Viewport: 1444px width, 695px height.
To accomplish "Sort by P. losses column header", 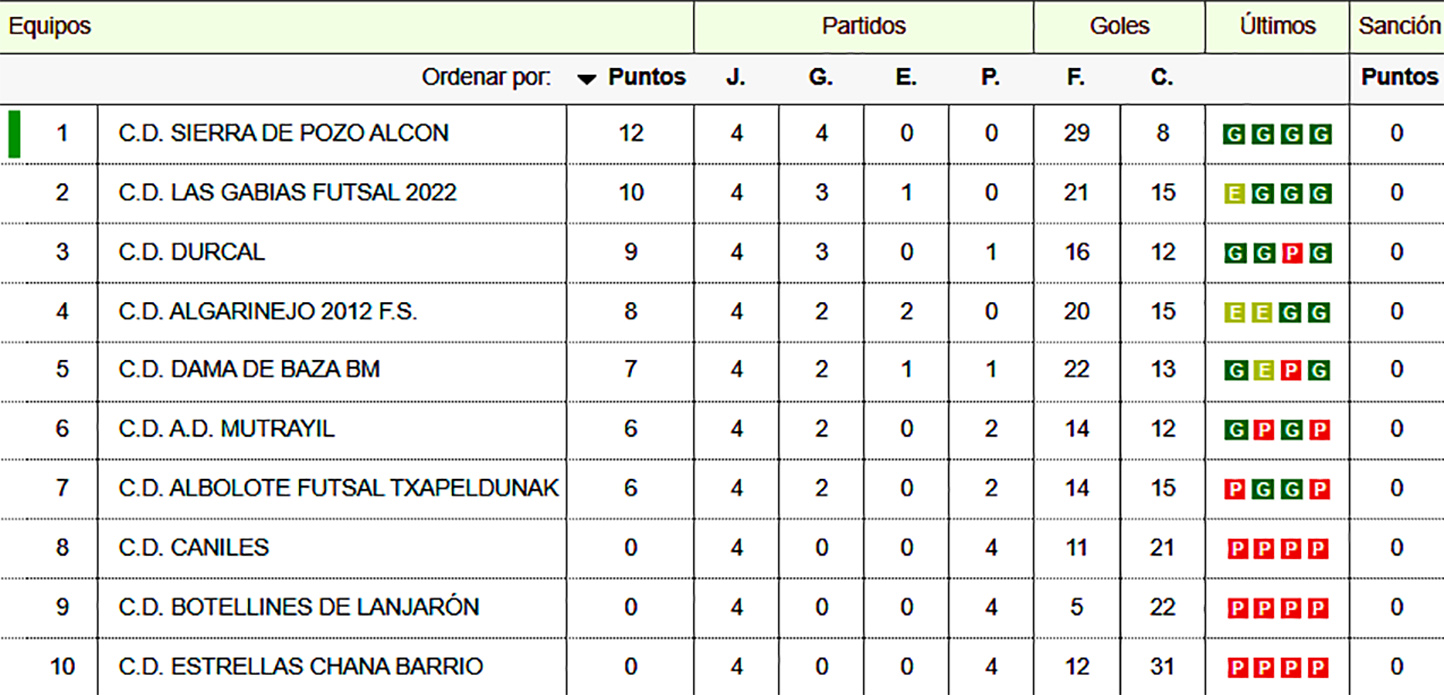I will (x=990, y=78).
